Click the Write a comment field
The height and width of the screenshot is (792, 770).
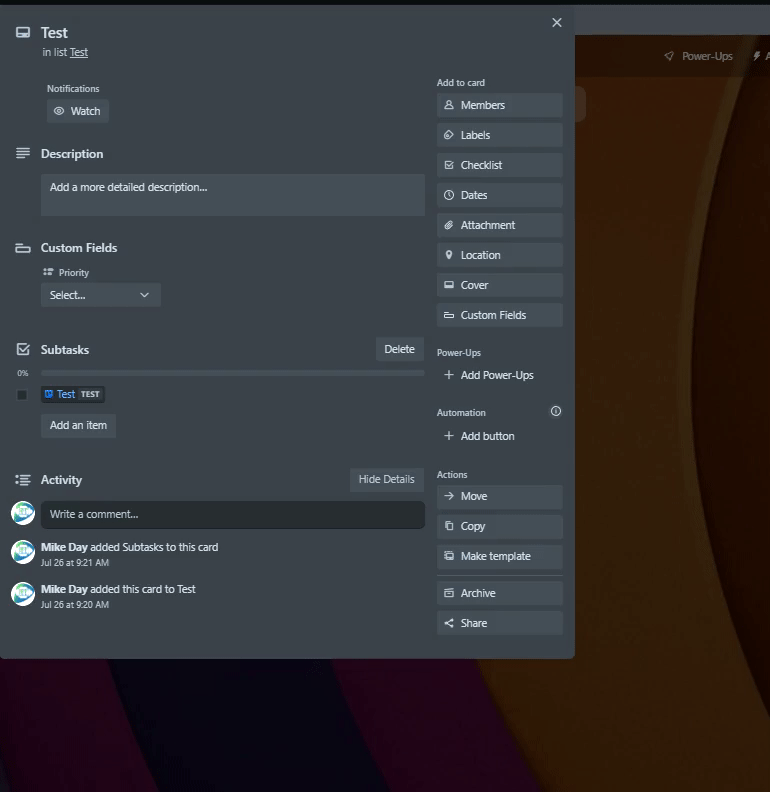point(232,515)
